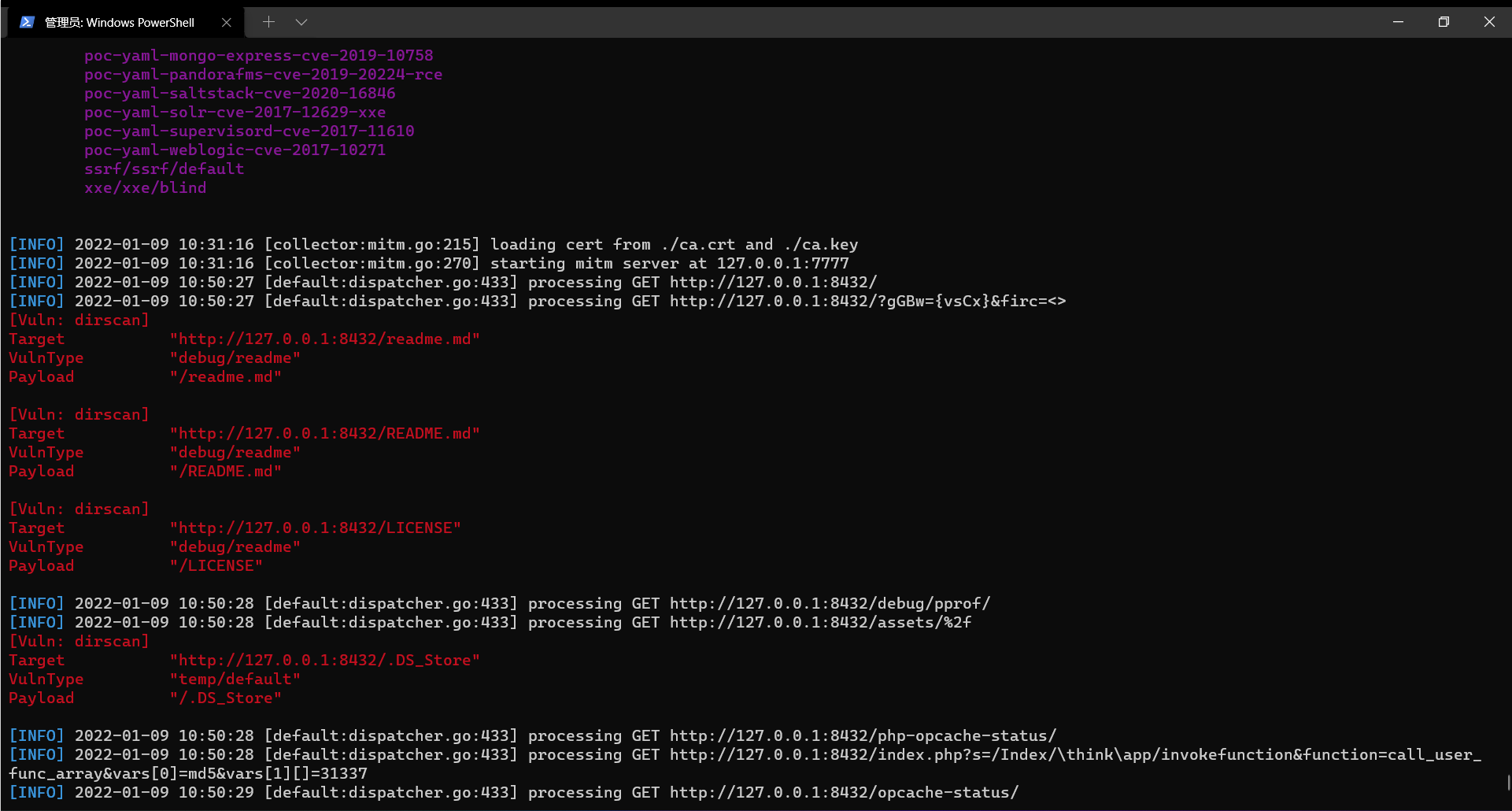
Task: Click the VulnType debug/readme value
Action: 235,357
